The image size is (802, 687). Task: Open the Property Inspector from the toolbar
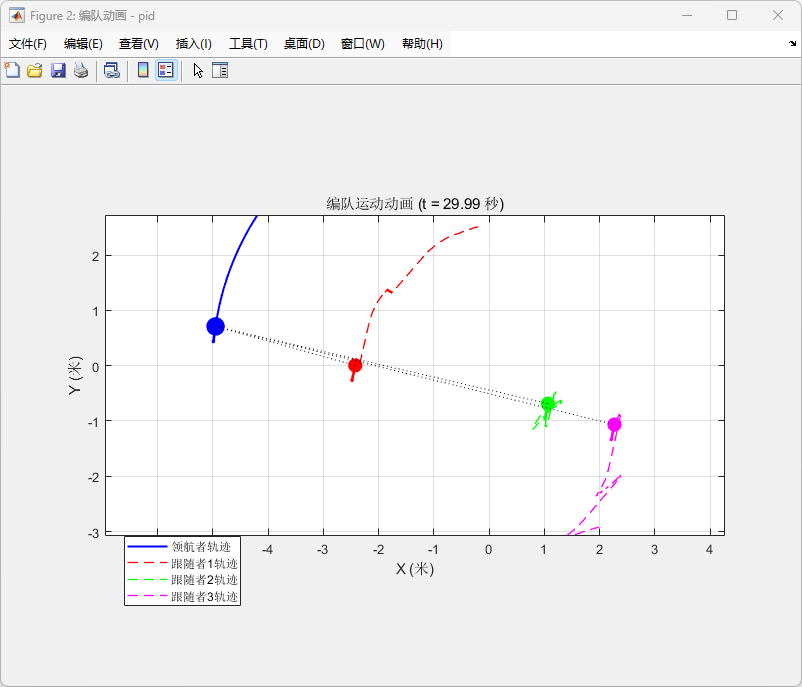click(220, 70)
